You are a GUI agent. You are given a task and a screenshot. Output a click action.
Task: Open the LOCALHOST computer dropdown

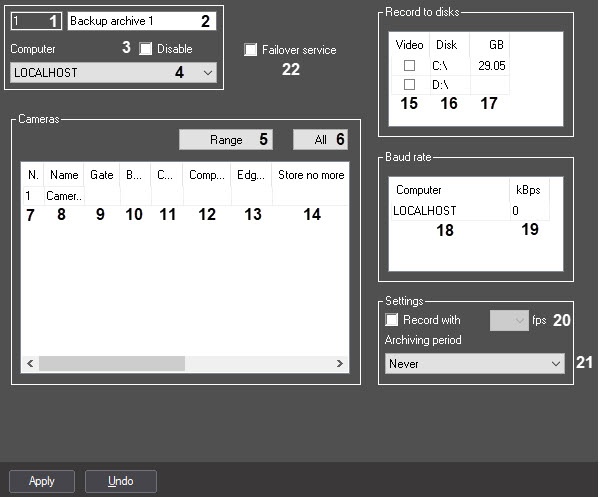click(x=113, y=72)
